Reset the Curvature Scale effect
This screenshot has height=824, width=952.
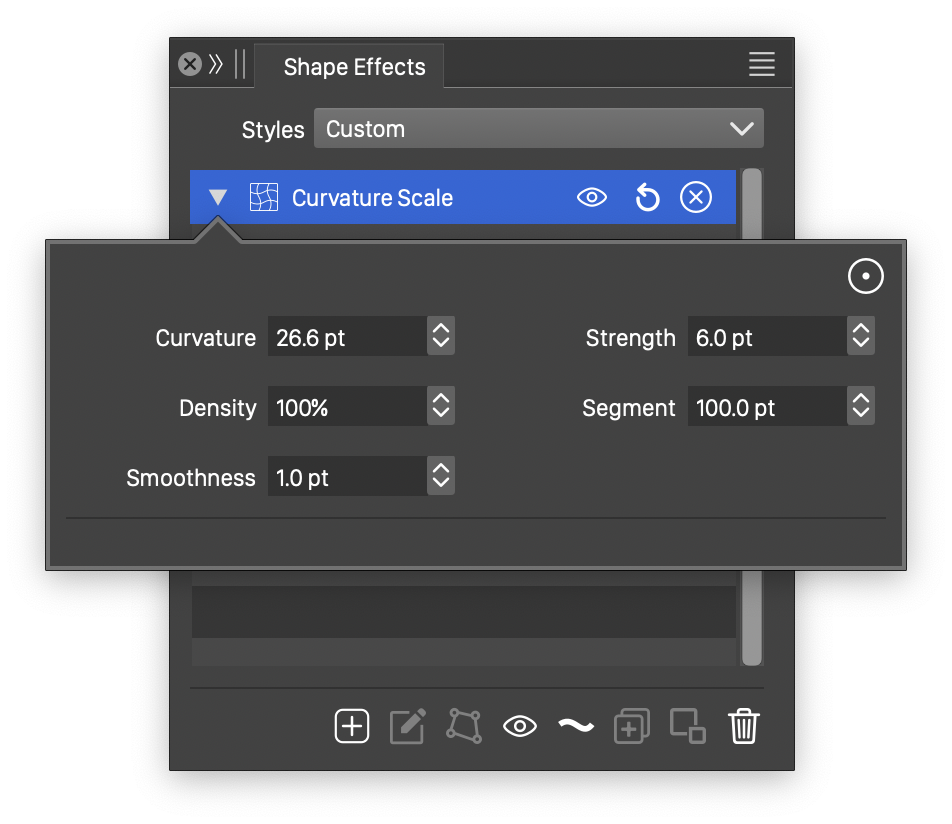647,198
